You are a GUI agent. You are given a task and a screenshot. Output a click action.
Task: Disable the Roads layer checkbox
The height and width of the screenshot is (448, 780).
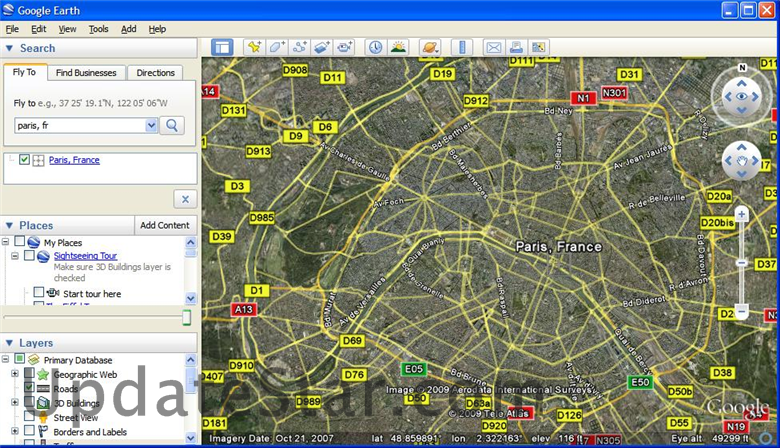point(29,387)
